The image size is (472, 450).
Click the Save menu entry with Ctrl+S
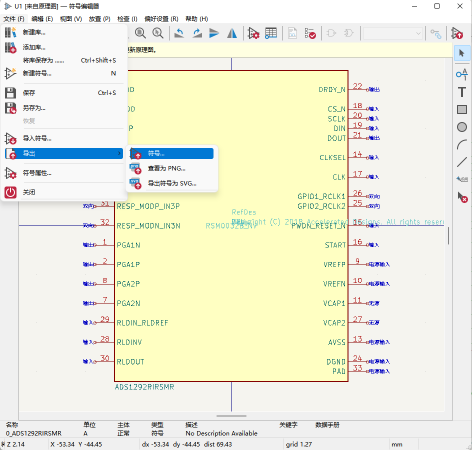(x=64, y=93)
